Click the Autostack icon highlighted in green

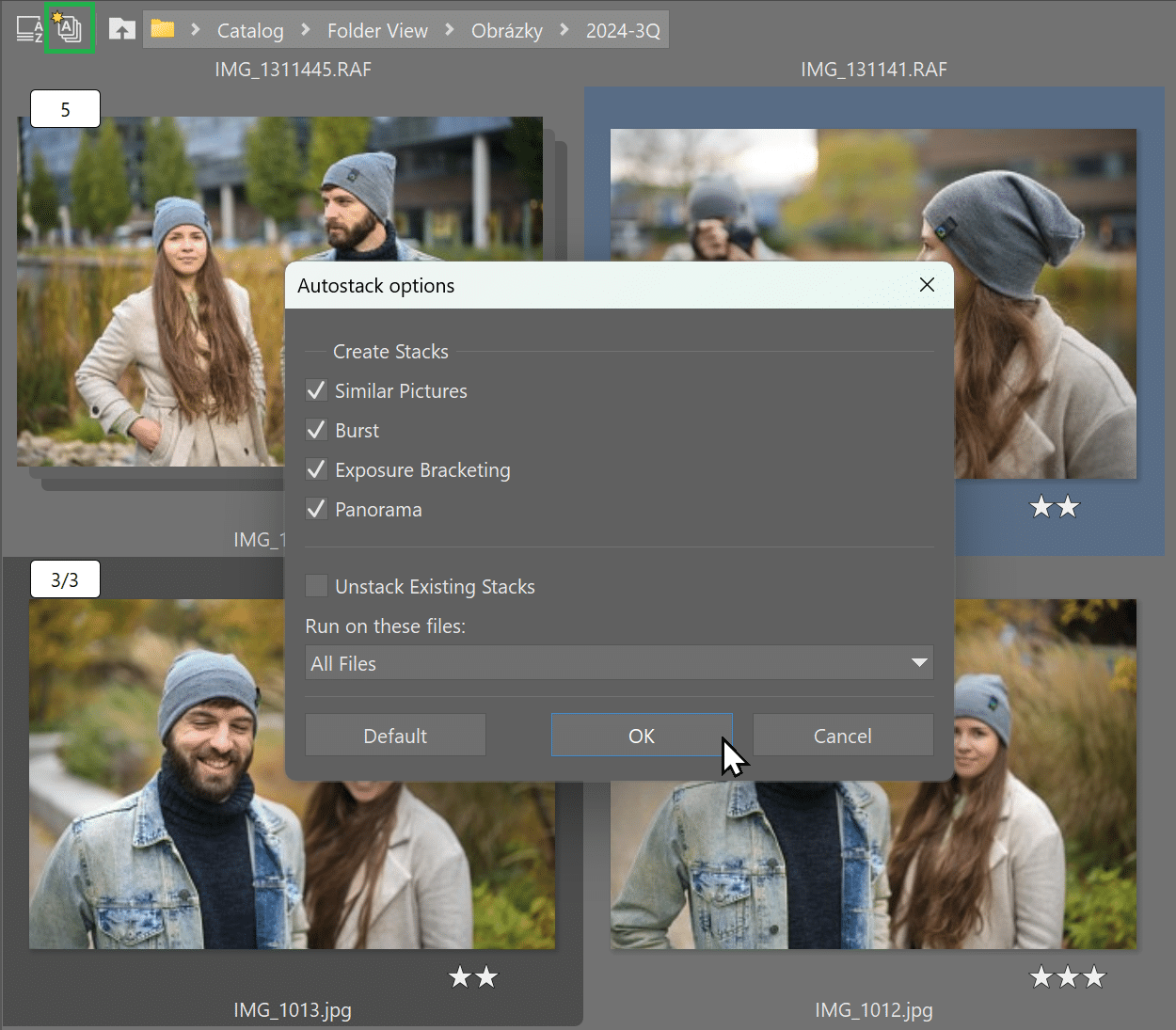click(x=69, y=28)
